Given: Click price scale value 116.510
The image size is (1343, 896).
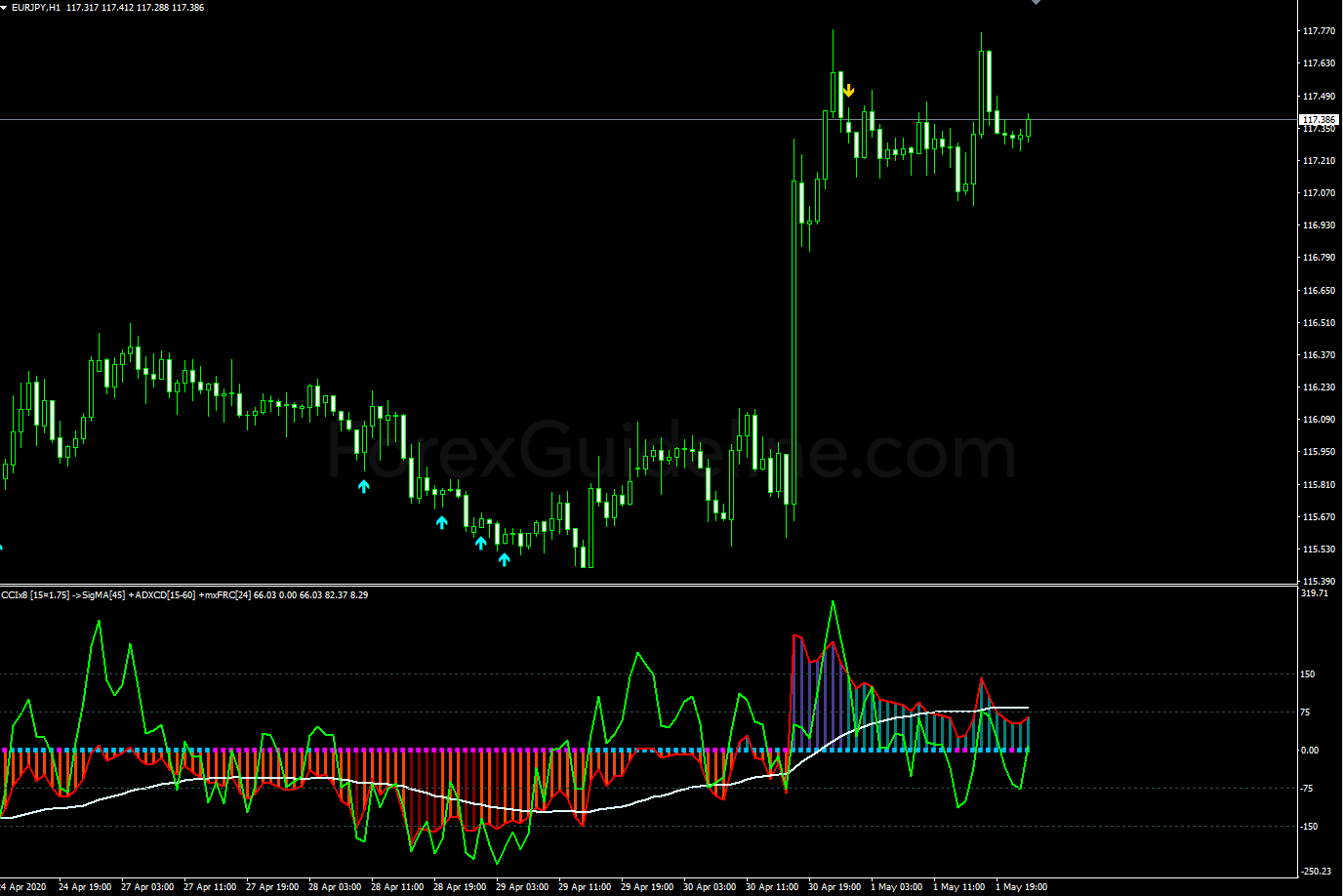Looking at the screenshot, I should (1319, 323).
